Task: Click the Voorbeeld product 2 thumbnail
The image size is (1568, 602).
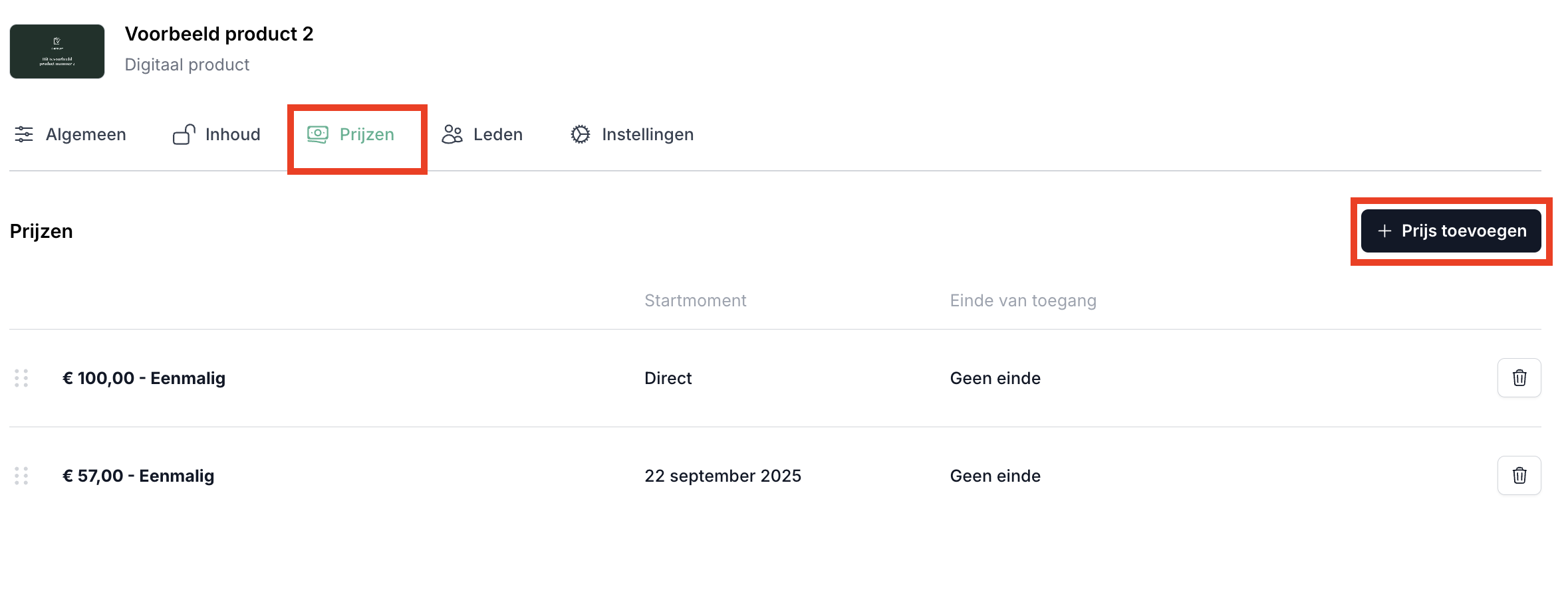Action: tap(57, 52)
